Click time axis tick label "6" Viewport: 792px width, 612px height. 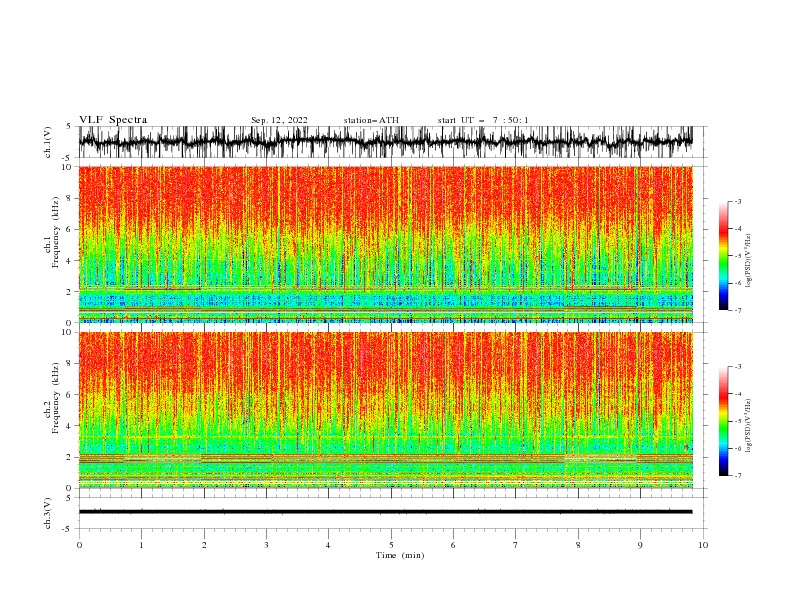coord(453,545)
